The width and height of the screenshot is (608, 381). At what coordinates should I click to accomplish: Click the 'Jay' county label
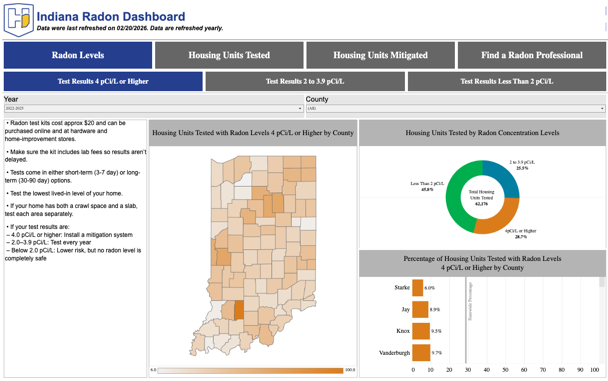tap(406, 309)
